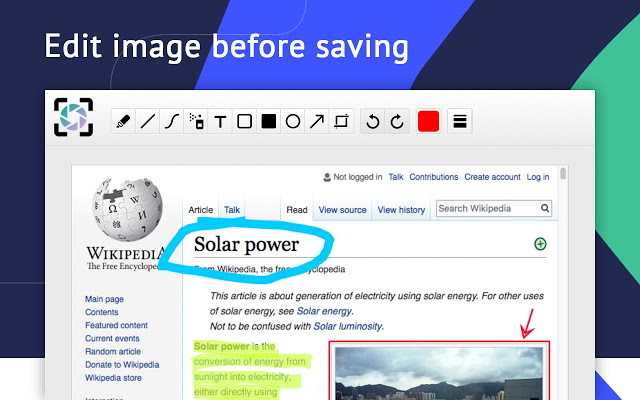The width and height of the screenshot is (640, 400).
Task: Select the arrow drawing tool
Action: (317, 121)
